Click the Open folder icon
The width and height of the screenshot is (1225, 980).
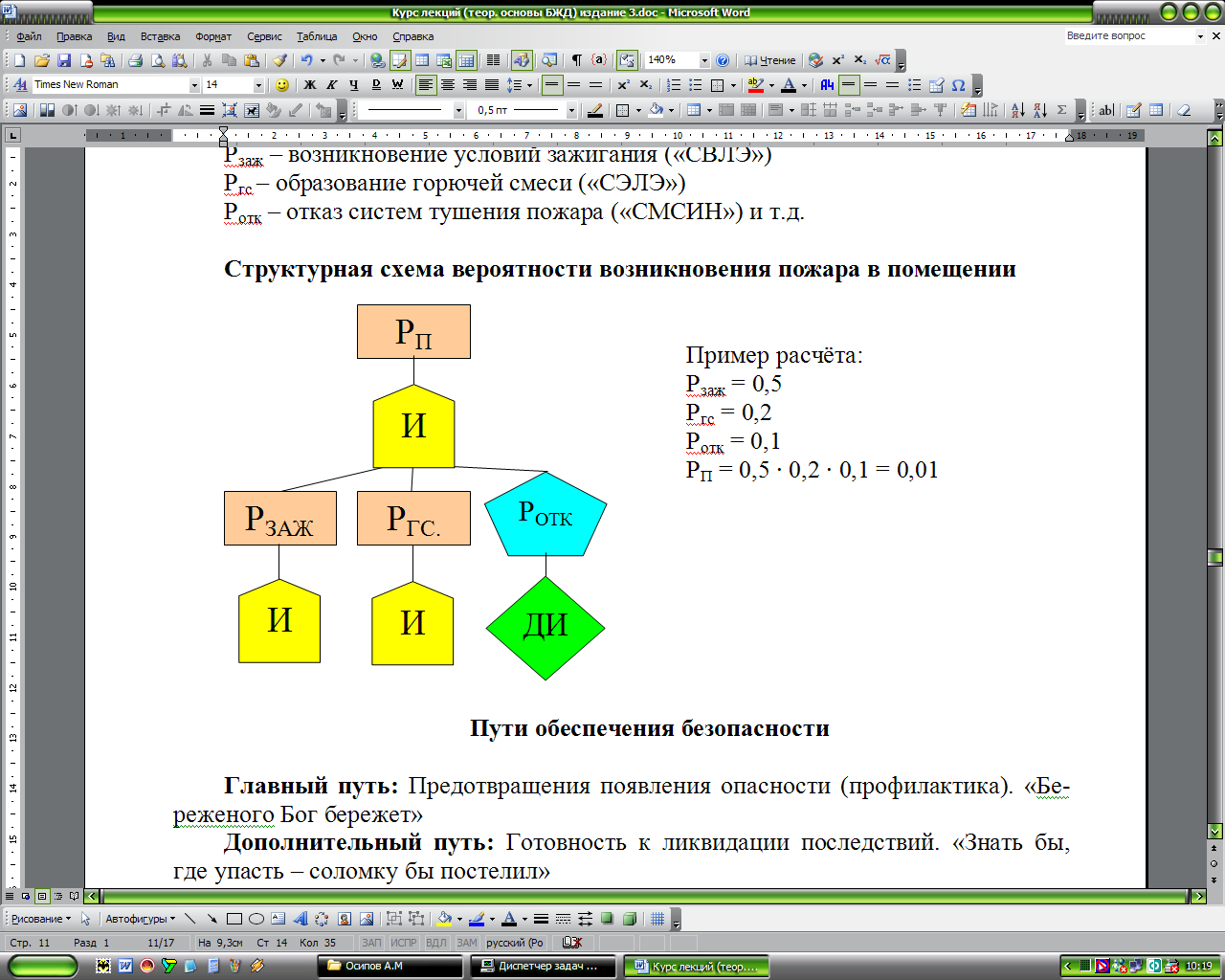coord(41,60)
